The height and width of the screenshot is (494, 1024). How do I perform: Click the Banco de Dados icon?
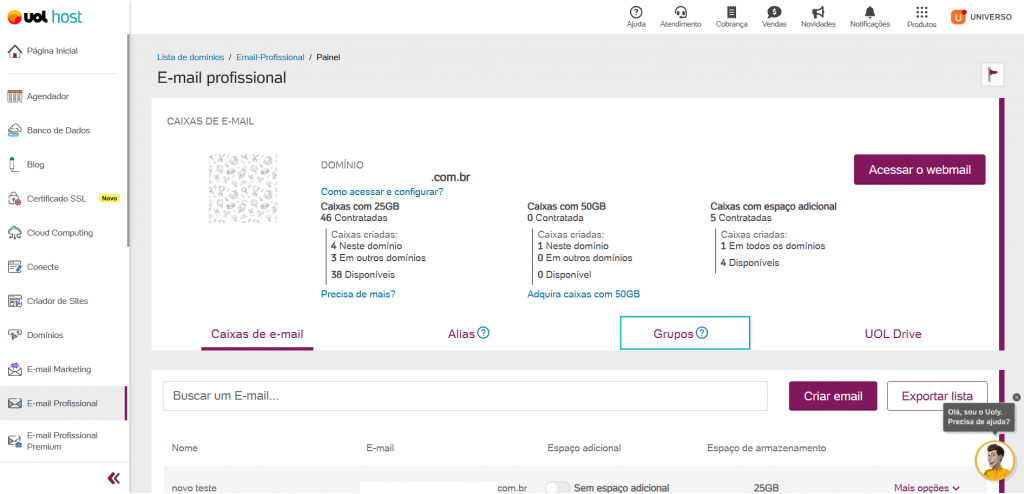(14, 130)
